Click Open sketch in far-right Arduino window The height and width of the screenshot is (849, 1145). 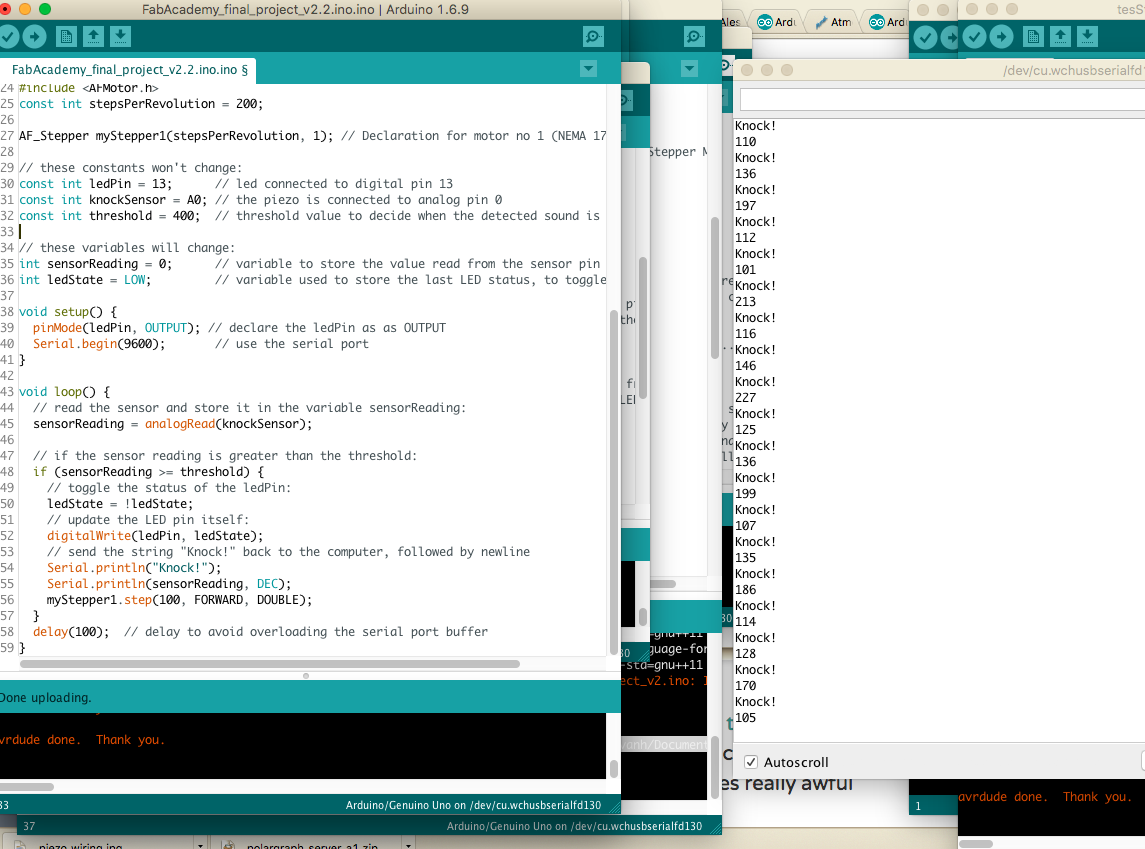pyautogui.click(x=1060, y=37)
